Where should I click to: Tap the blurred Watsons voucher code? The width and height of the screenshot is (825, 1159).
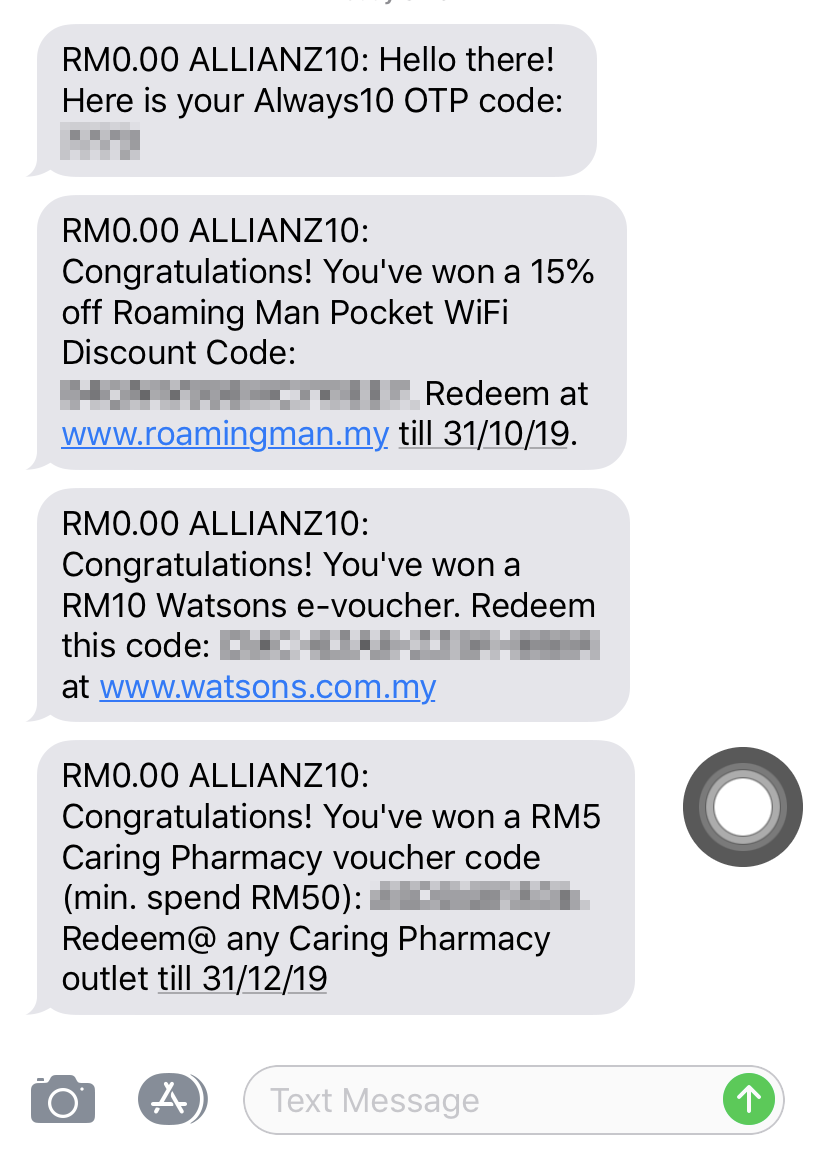click(410, 645)
